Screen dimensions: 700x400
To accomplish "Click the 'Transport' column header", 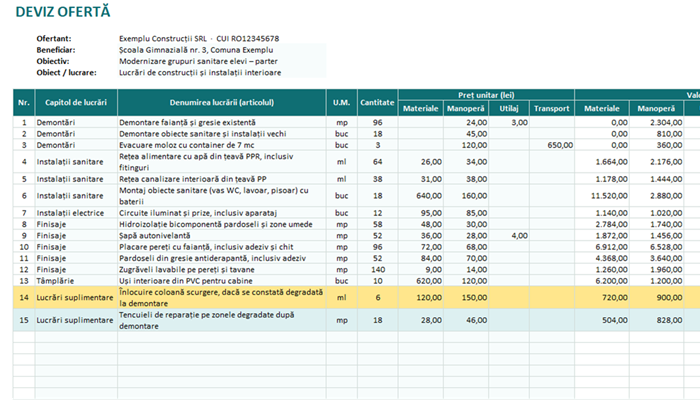I will tap(552, 108).
